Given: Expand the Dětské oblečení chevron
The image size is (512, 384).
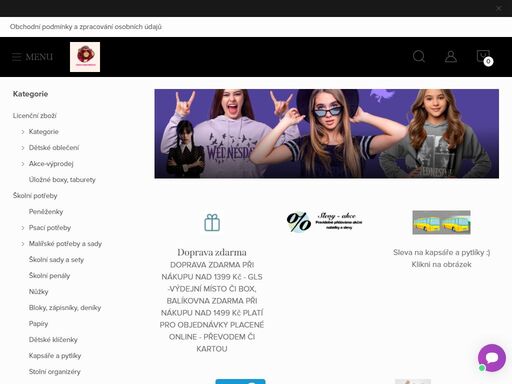Looking at the screenshot, I should click(23, 148).
